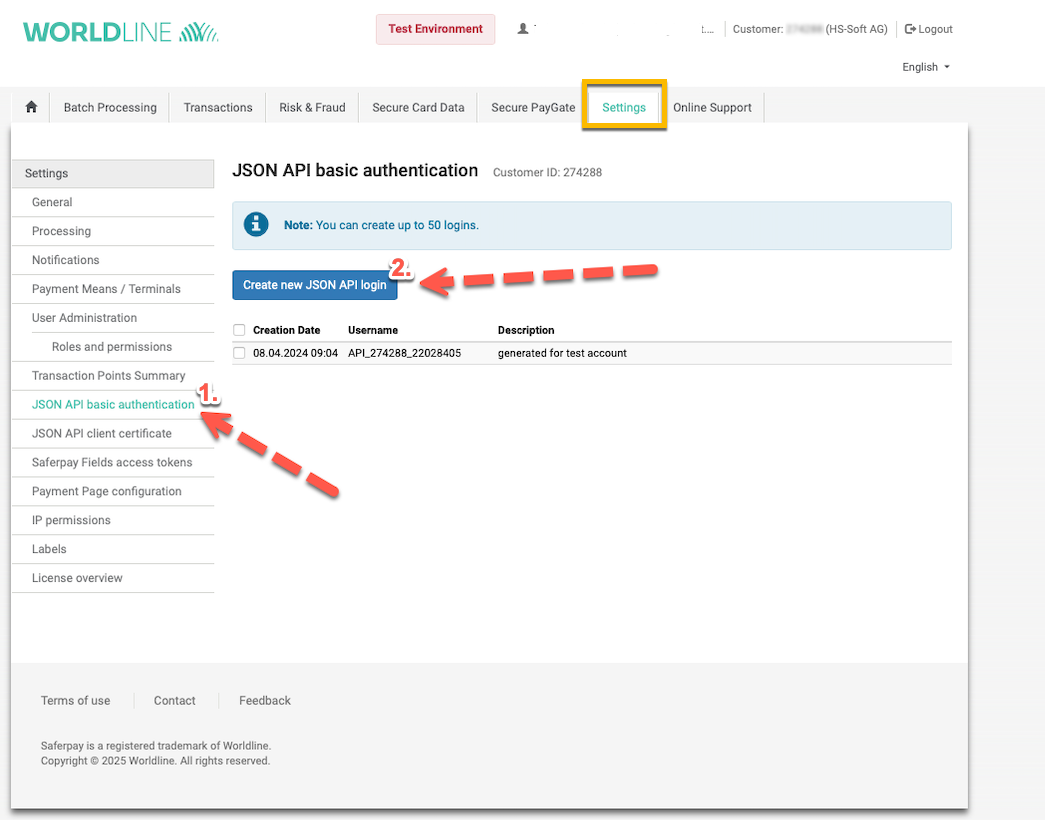Screen dimensions: 1045x820
Task: Click the user profile icon
Action: click(522, 29)
